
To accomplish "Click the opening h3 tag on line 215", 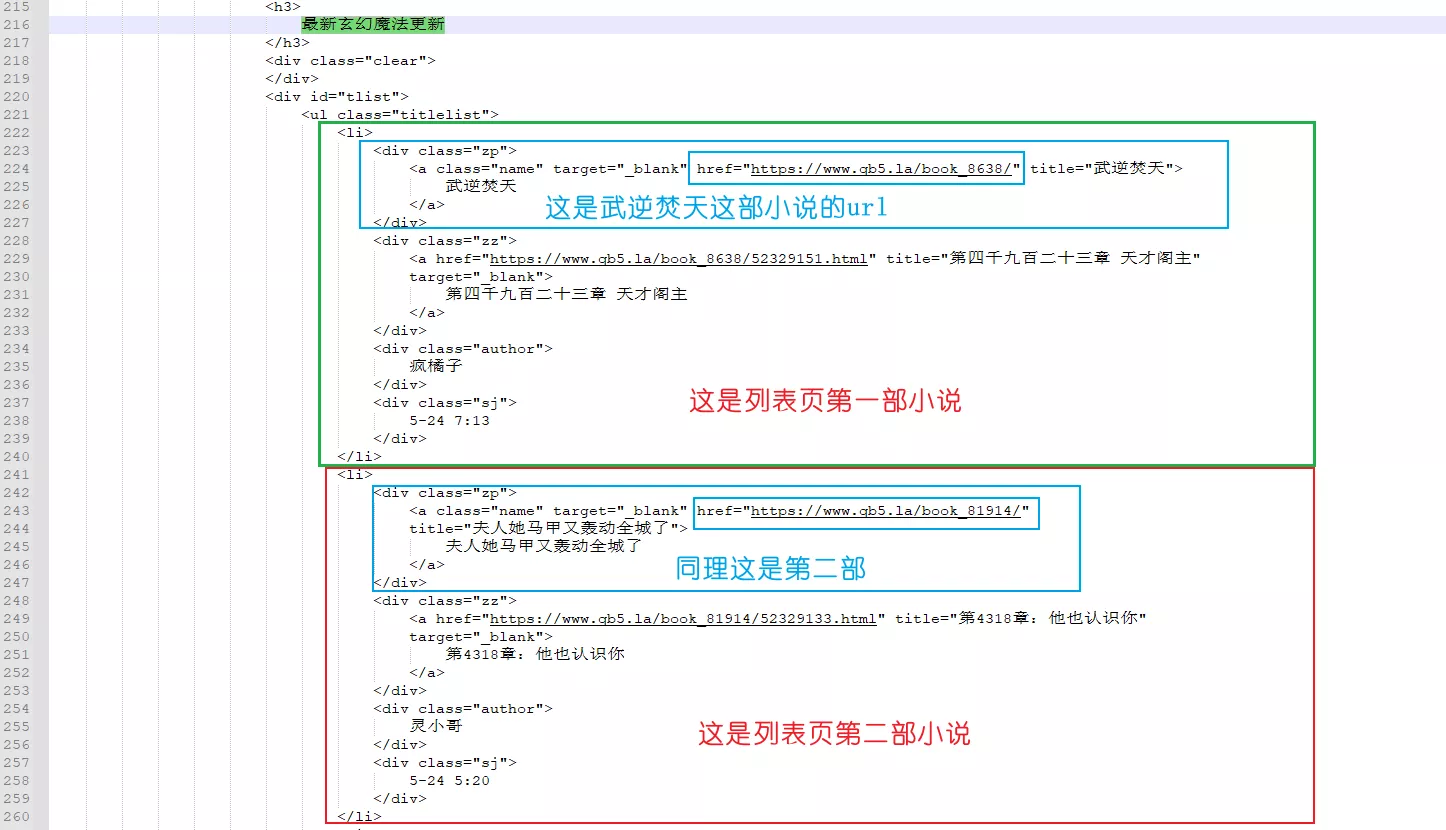I will pos(283,7).
